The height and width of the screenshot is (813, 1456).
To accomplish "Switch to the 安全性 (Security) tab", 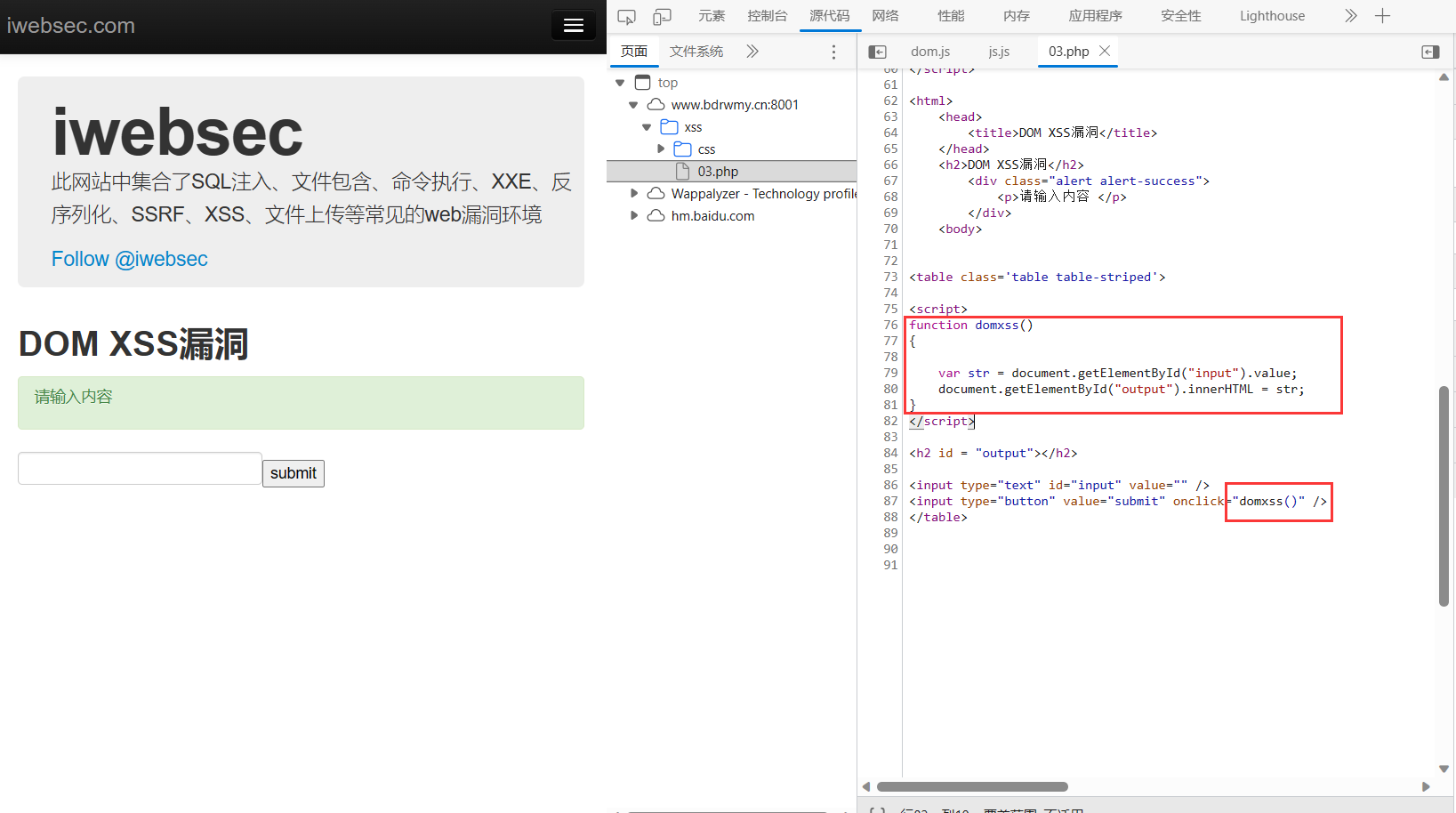I will (1181, 16).
